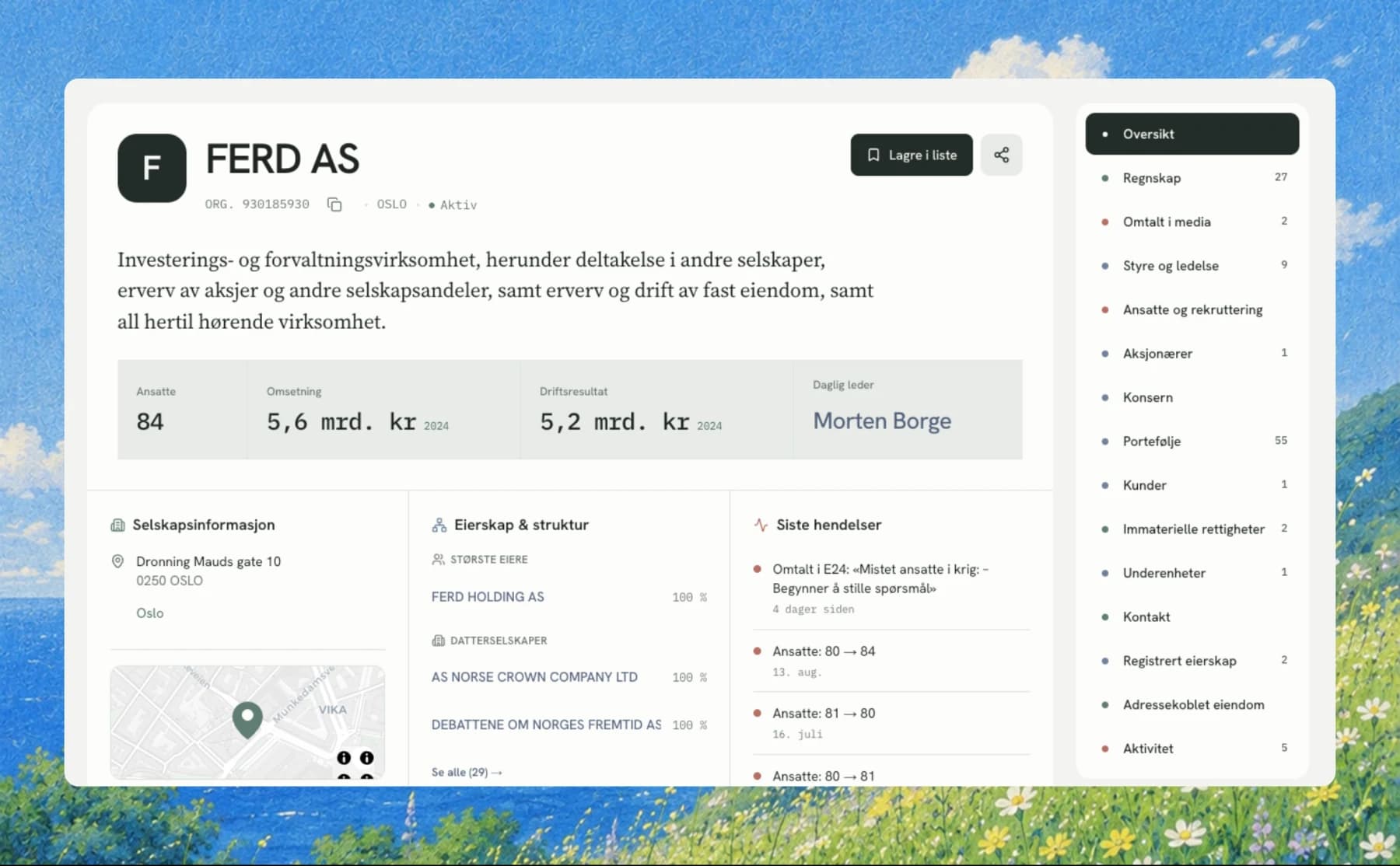Open Portefølje section
This screenshot has width=1400, height=866.
pyautogui.click(x=1192, y=442)
